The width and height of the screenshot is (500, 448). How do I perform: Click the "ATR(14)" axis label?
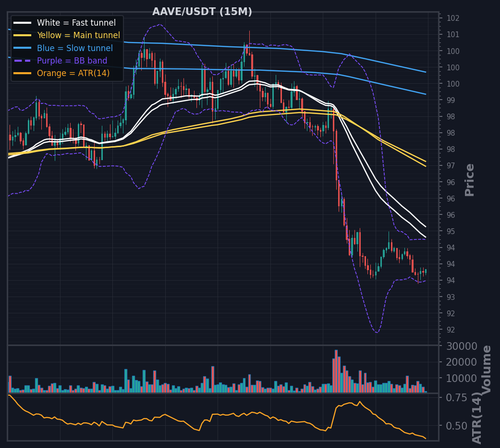[x=477, y=418]
